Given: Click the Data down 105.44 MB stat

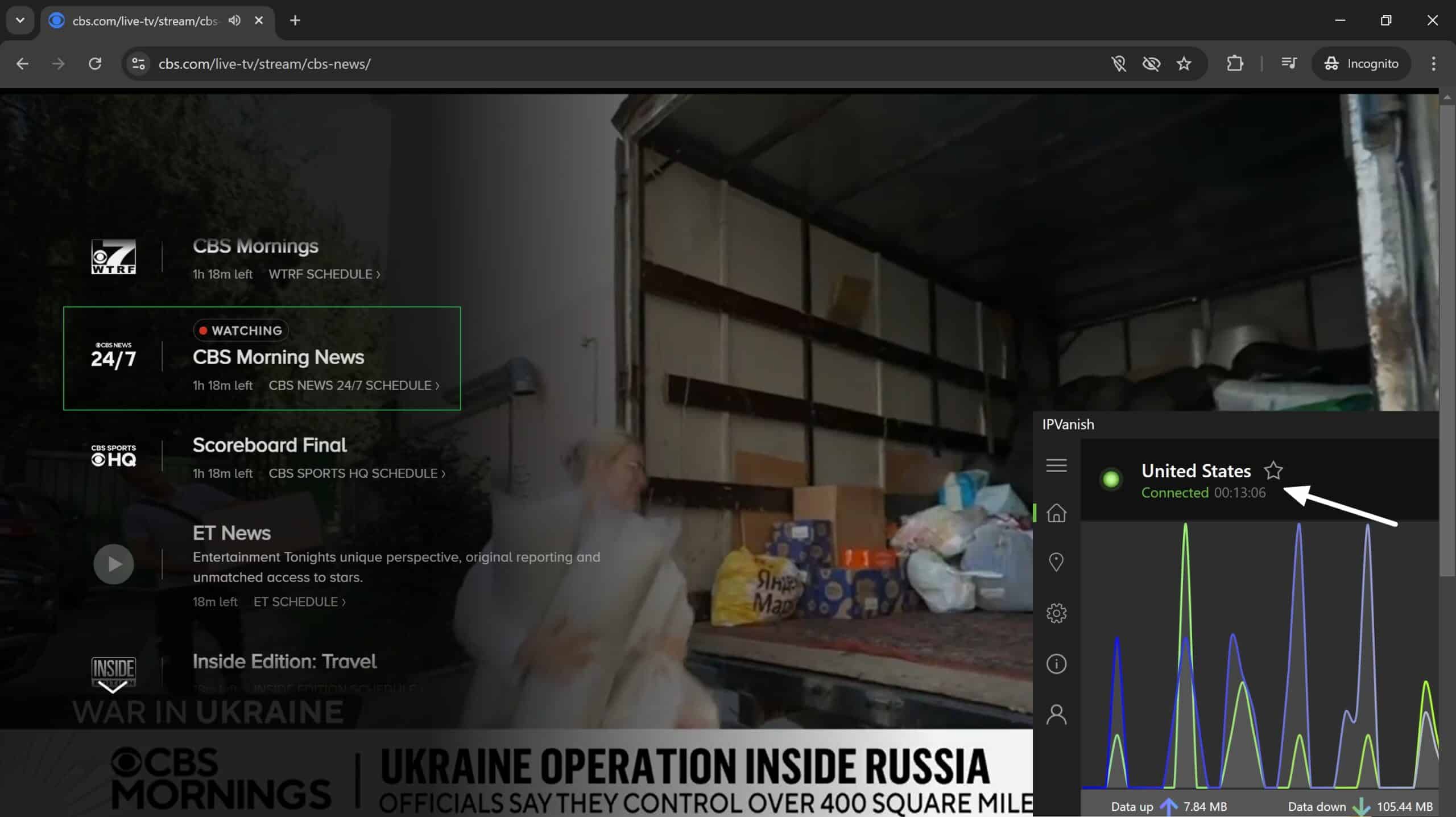Looking at the screenshot, I should coord(1360,807).
